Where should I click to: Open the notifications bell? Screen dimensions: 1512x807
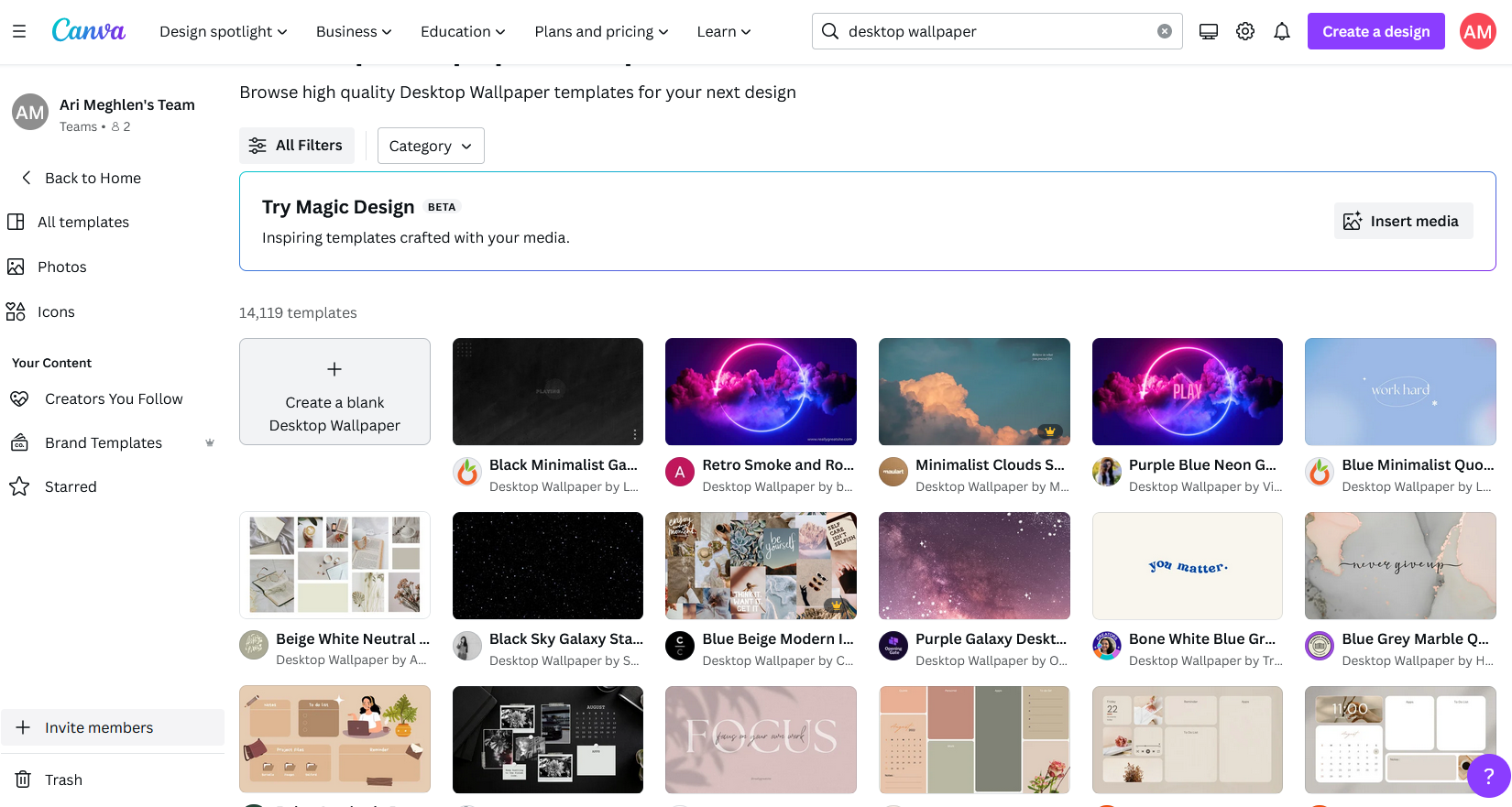(1281, 31)
